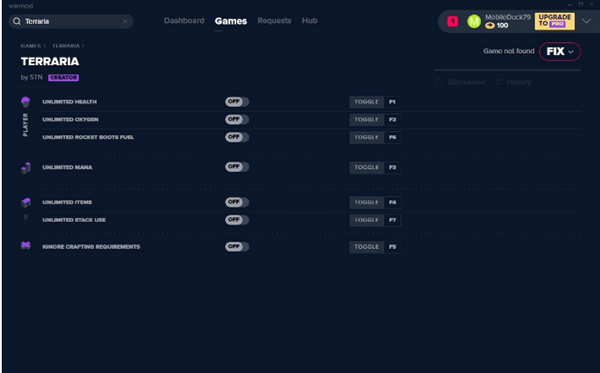Screen dimensions: 600x373
Task: Open the Requests tab
Action: (274, 21)
